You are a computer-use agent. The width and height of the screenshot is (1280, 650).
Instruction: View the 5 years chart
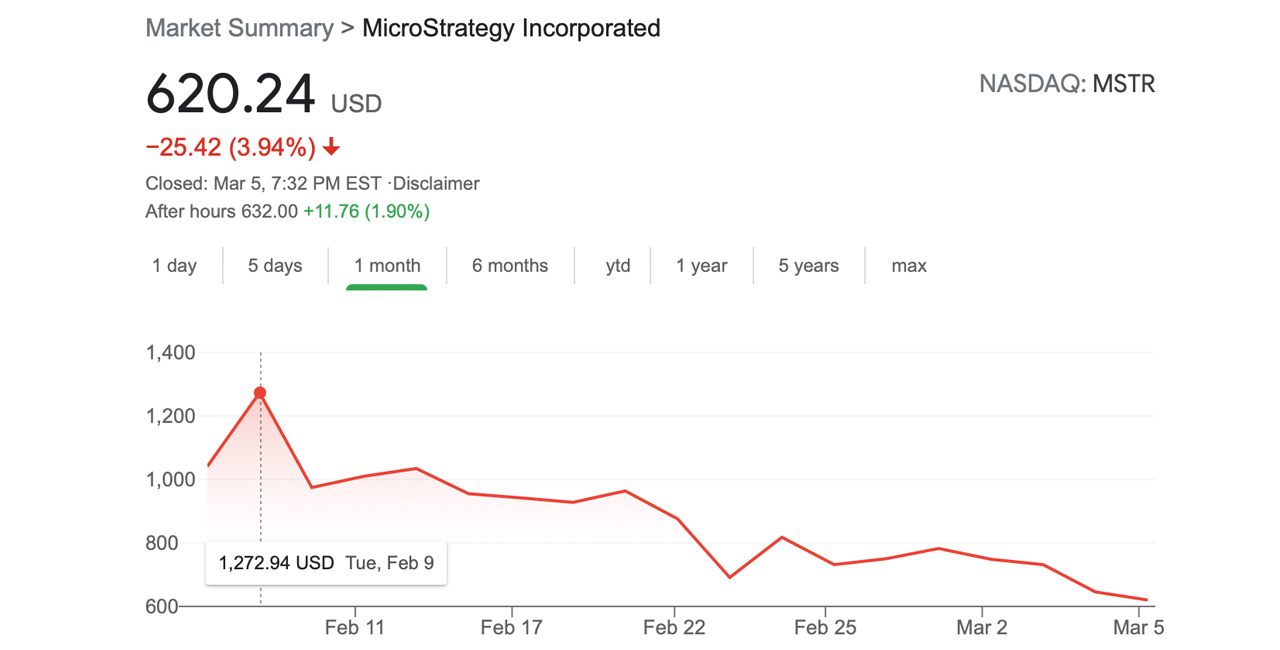tap(808, 266)
